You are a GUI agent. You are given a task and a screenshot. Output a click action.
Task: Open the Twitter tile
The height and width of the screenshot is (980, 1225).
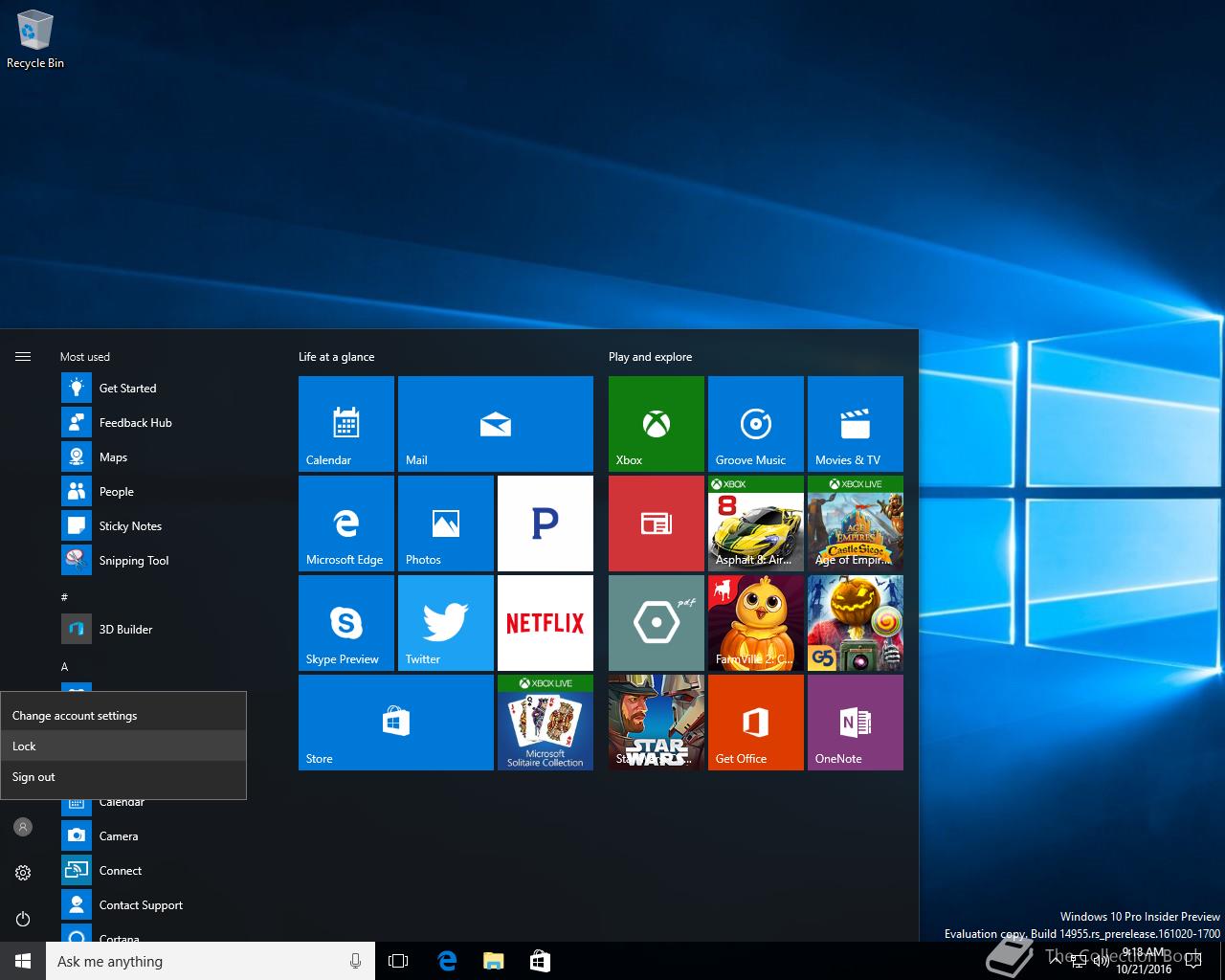pyautogui.click(x=446, y=623)
